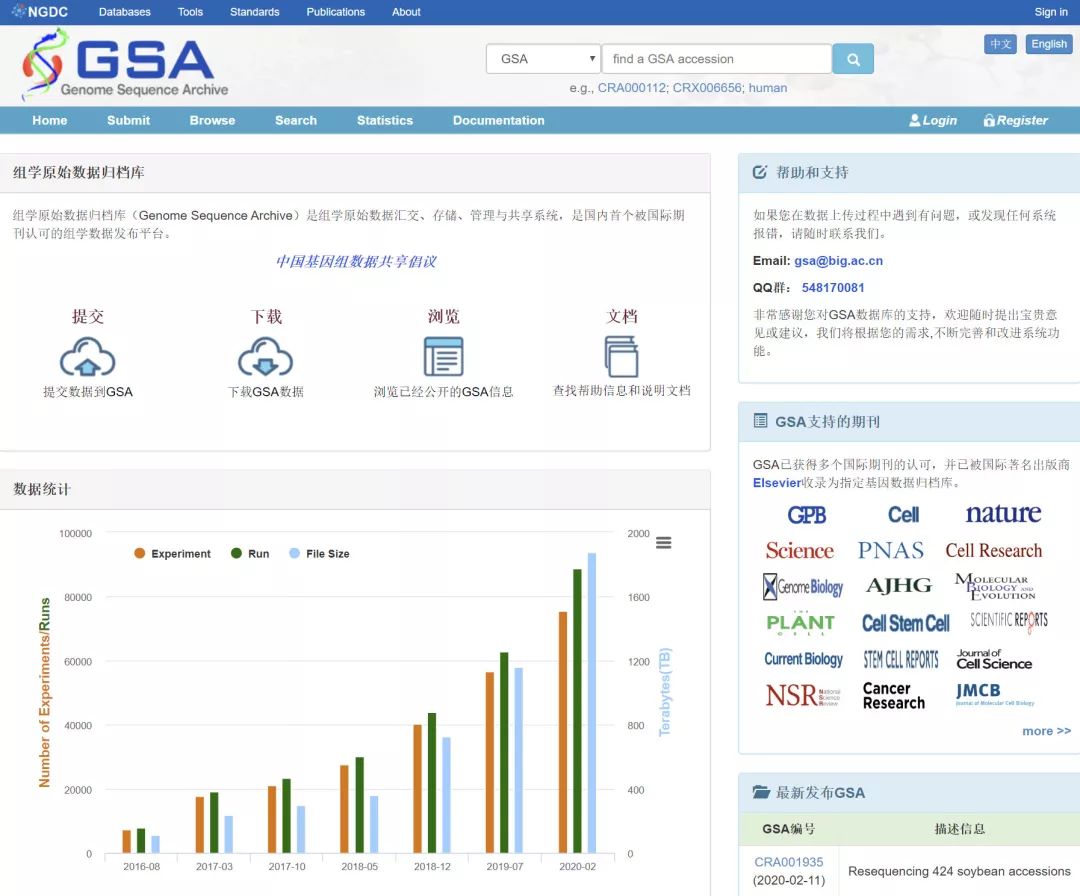The height and width of the screenshot is (896, 1080).
Task: Expand the Databases menu
Action: click(124, 11)
